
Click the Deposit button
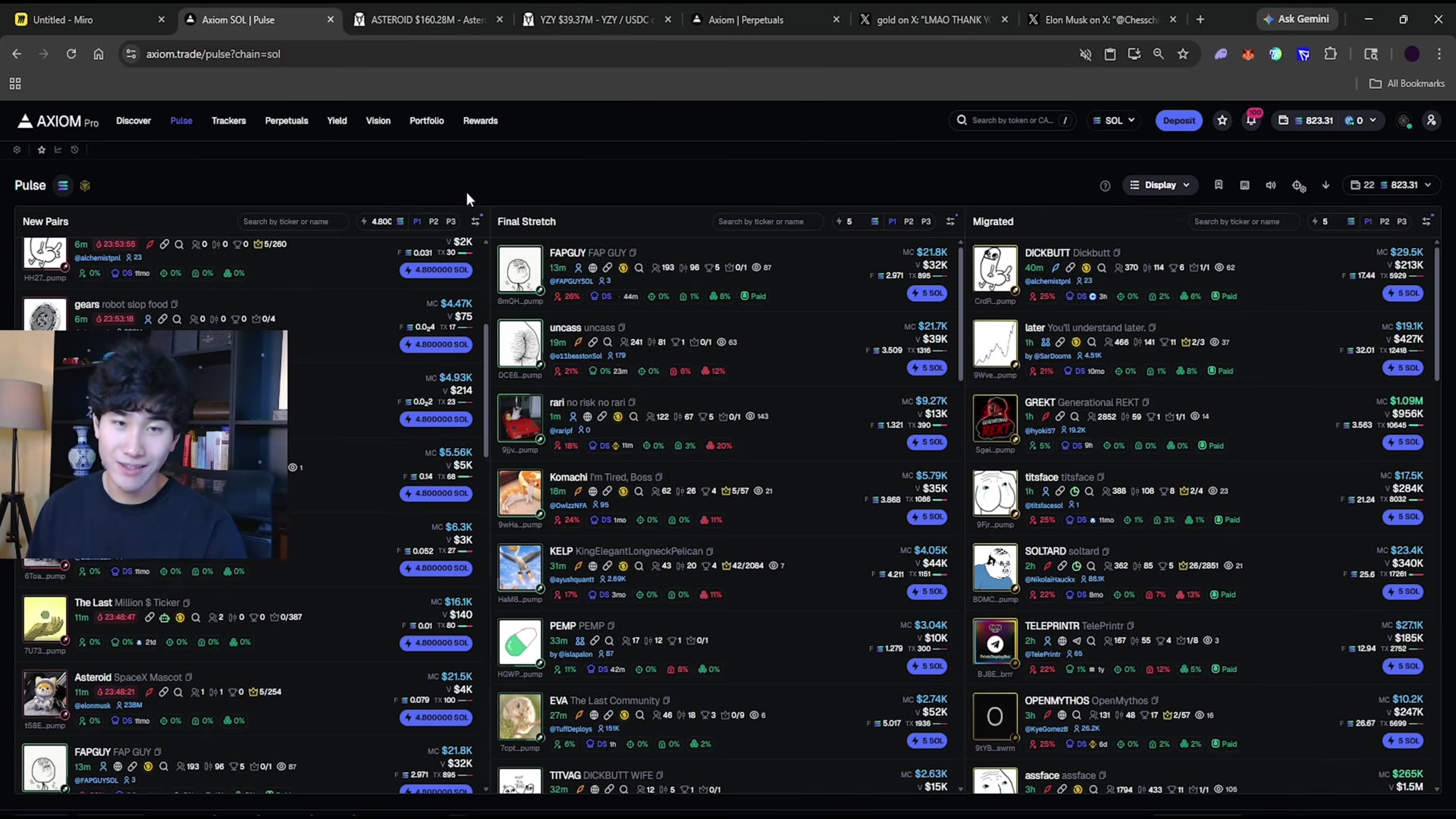pos(1178,121)
